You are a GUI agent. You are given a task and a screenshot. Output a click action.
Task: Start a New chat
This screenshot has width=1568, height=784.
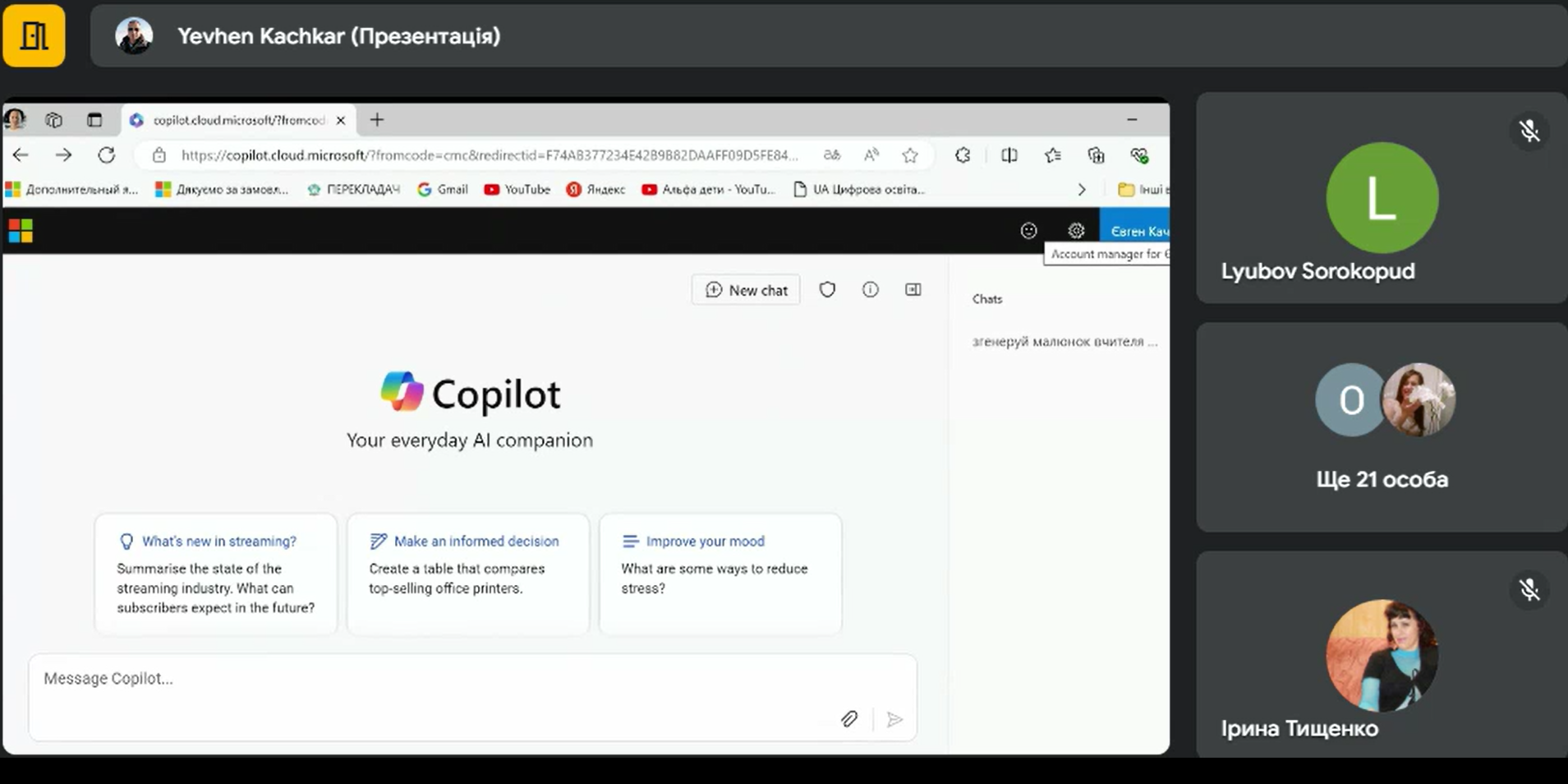click(x=746, y=290)
